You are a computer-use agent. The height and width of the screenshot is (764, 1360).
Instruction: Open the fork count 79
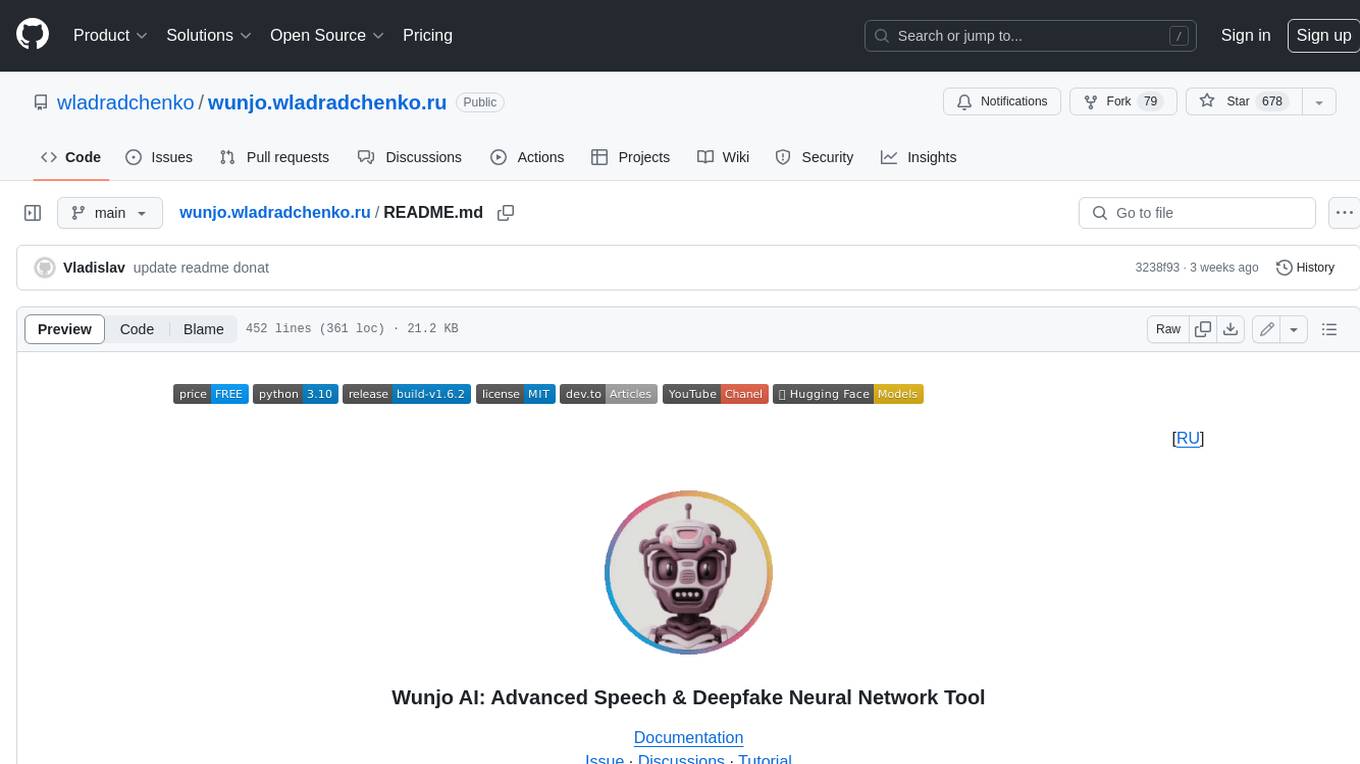pyautogui.click(x=1150, y=102)
